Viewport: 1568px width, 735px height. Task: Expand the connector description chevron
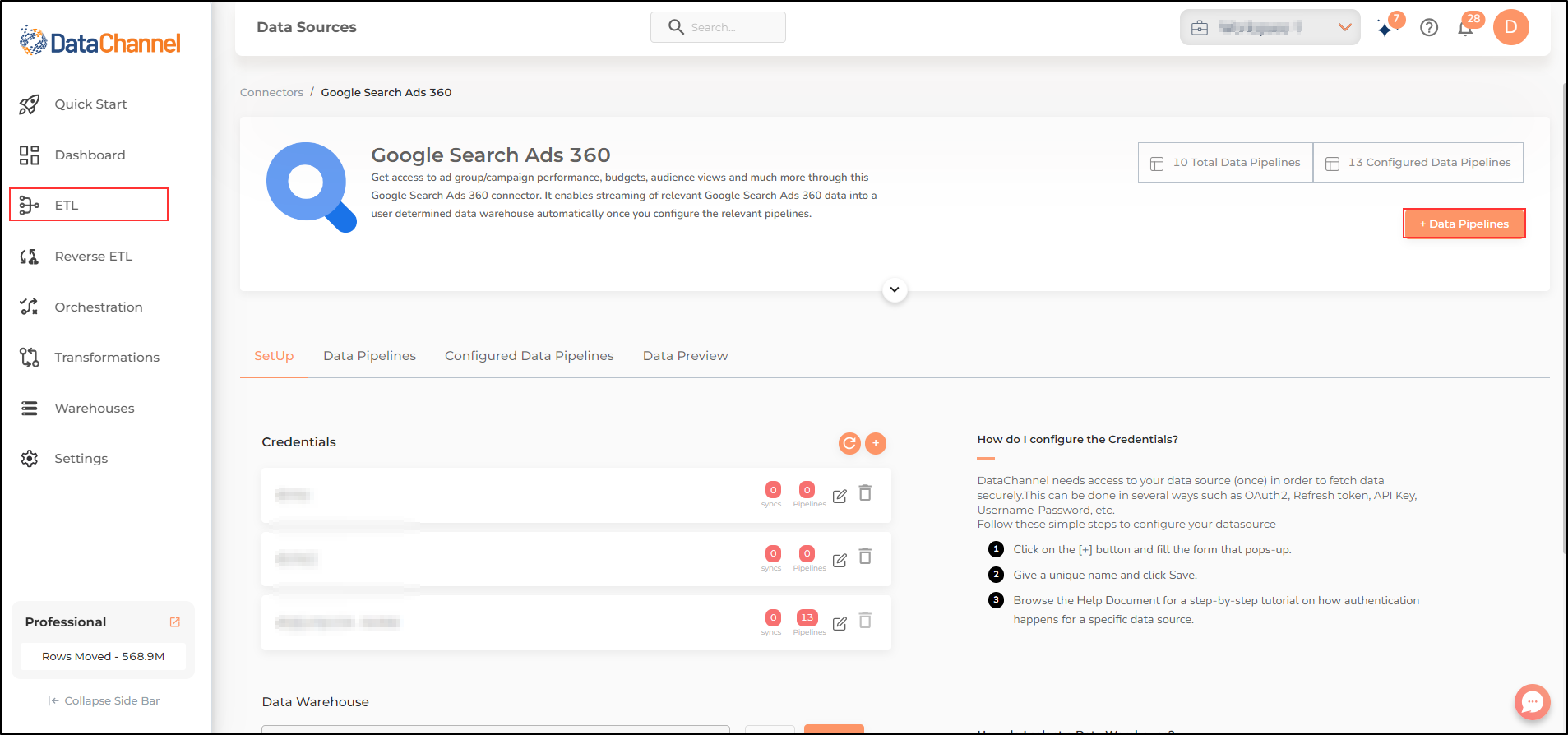click(x=895, y=289)
